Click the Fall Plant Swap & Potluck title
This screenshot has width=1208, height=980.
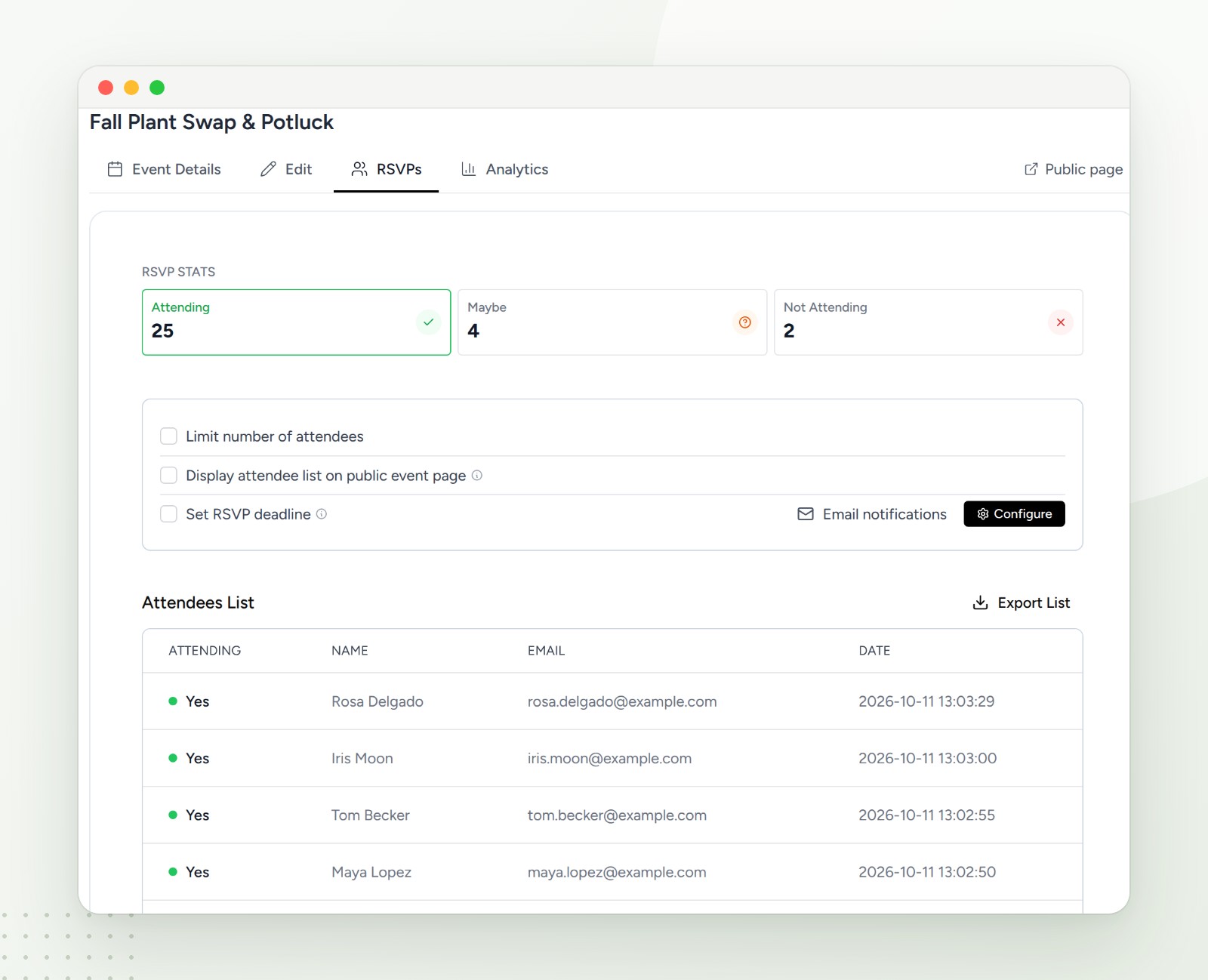point(211,122)
